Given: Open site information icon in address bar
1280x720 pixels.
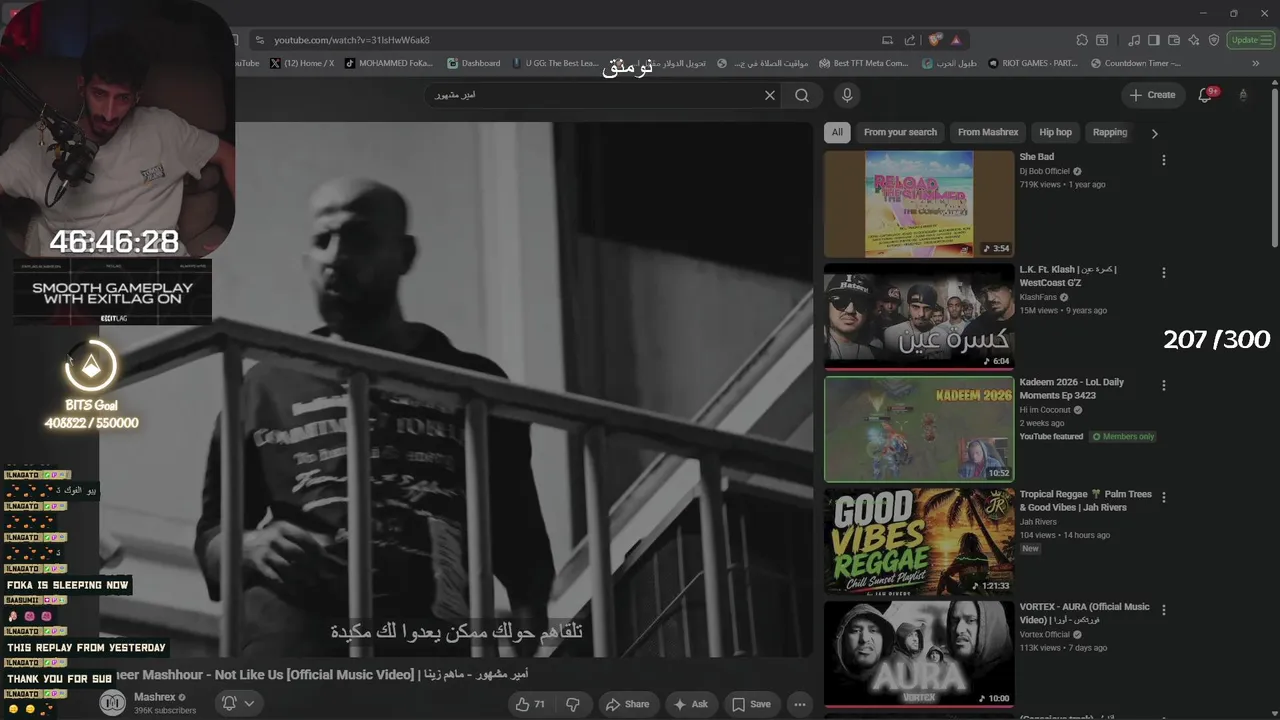Looking at the screenshot, I should click(x=260, y=40).
